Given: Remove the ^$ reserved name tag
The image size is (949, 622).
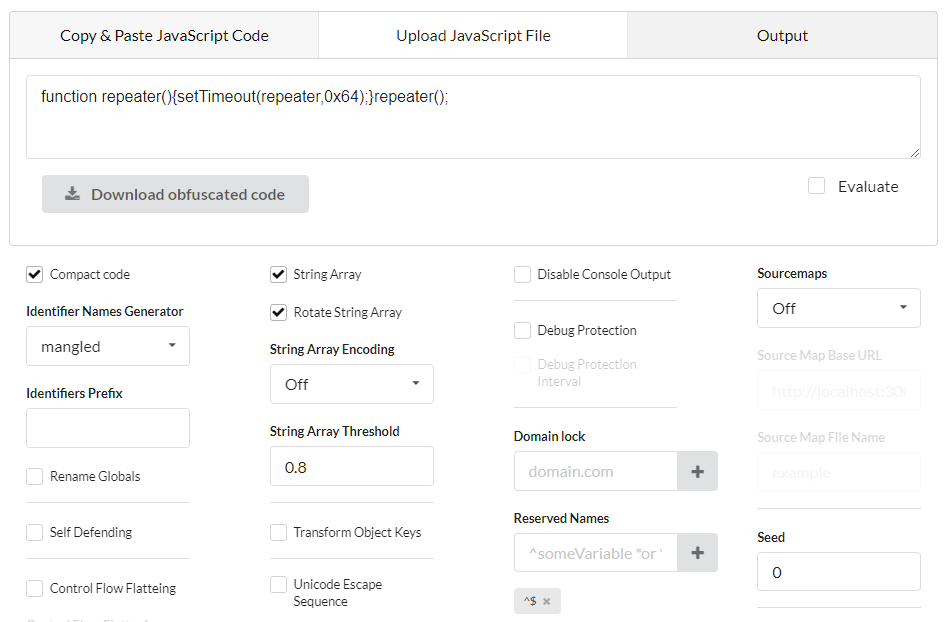Looking at the screenshot, I should (x=547, y=601).
